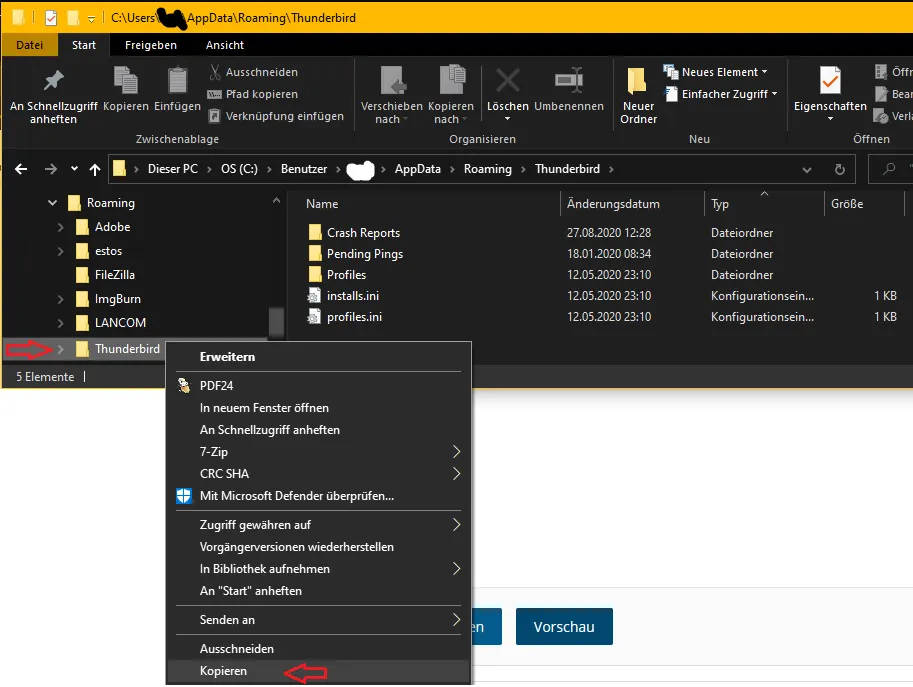913x687 pixels.
Task: Click the Umbenennen icon
Action: click(569, 81)
